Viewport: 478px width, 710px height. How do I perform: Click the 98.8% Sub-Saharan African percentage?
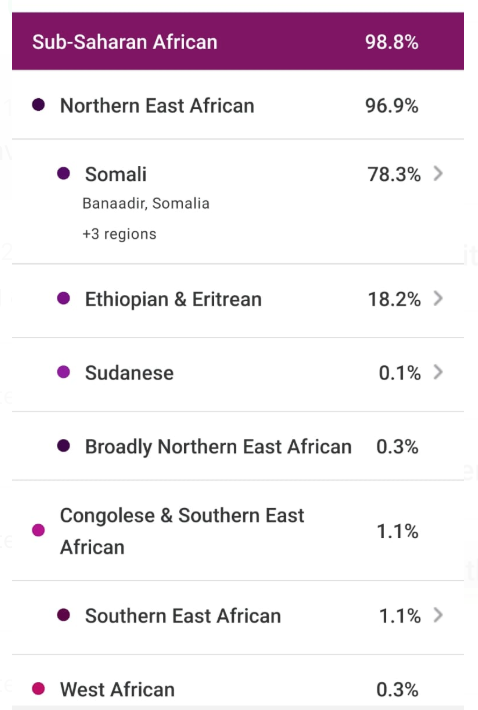tap(392, 42)
